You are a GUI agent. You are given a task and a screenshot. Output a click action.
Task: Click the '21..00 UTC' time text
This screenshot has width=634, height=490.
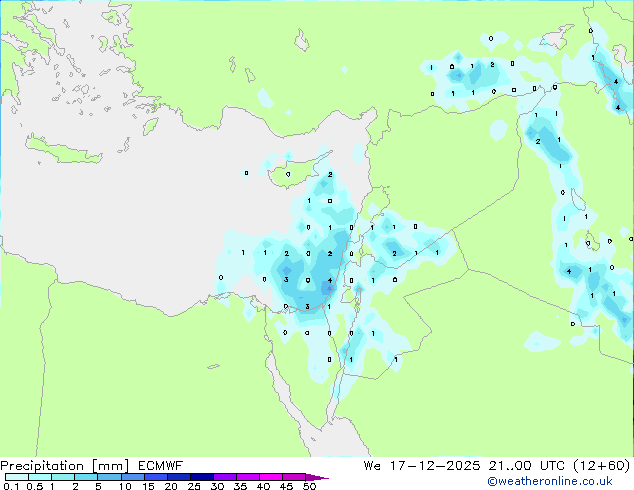click(526, 466)
